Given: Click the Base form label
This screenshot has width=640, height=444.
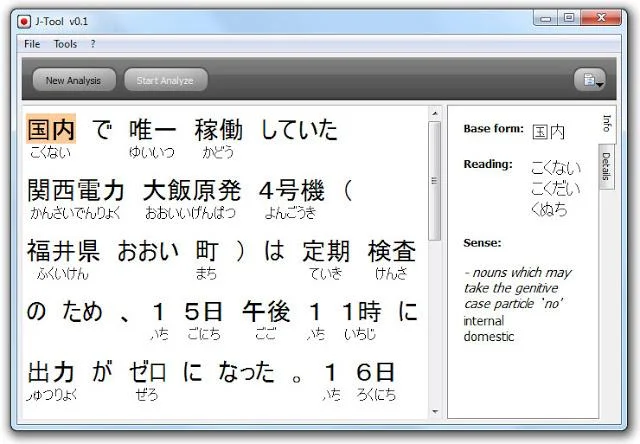Looking at the screenshot, I should pyautogui.click(x=493, y=129).
